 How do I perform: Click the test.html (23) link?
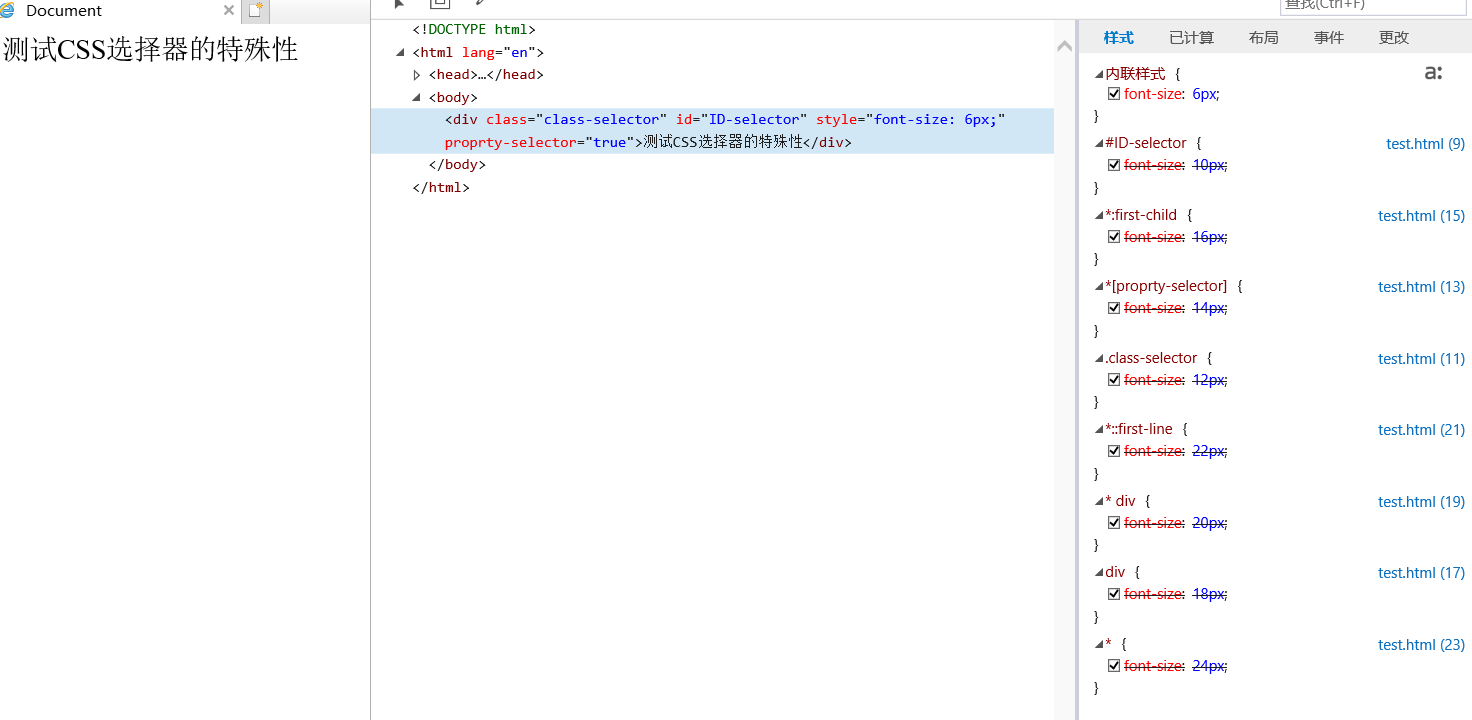(x=1421, y=644)
